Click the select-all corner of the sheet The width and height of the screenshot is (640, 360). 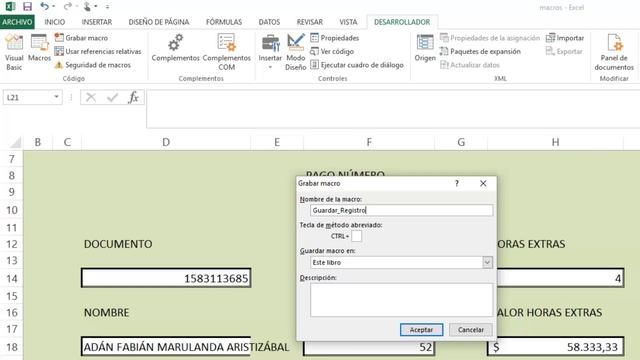click(16, 142)
